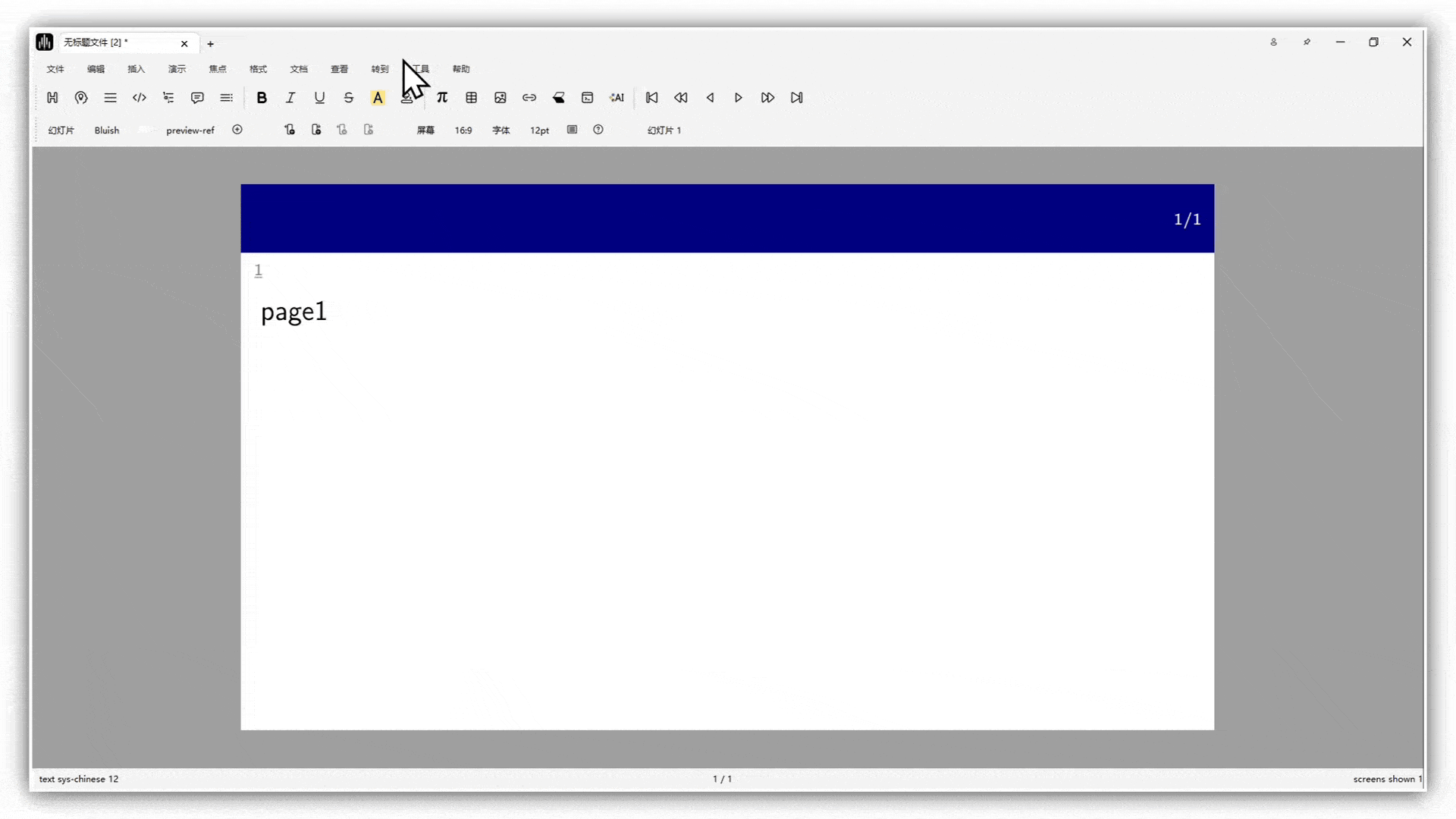Click the preview-ref button
Viewport: 1456px width, 819px height.
[x=190, y=130]
